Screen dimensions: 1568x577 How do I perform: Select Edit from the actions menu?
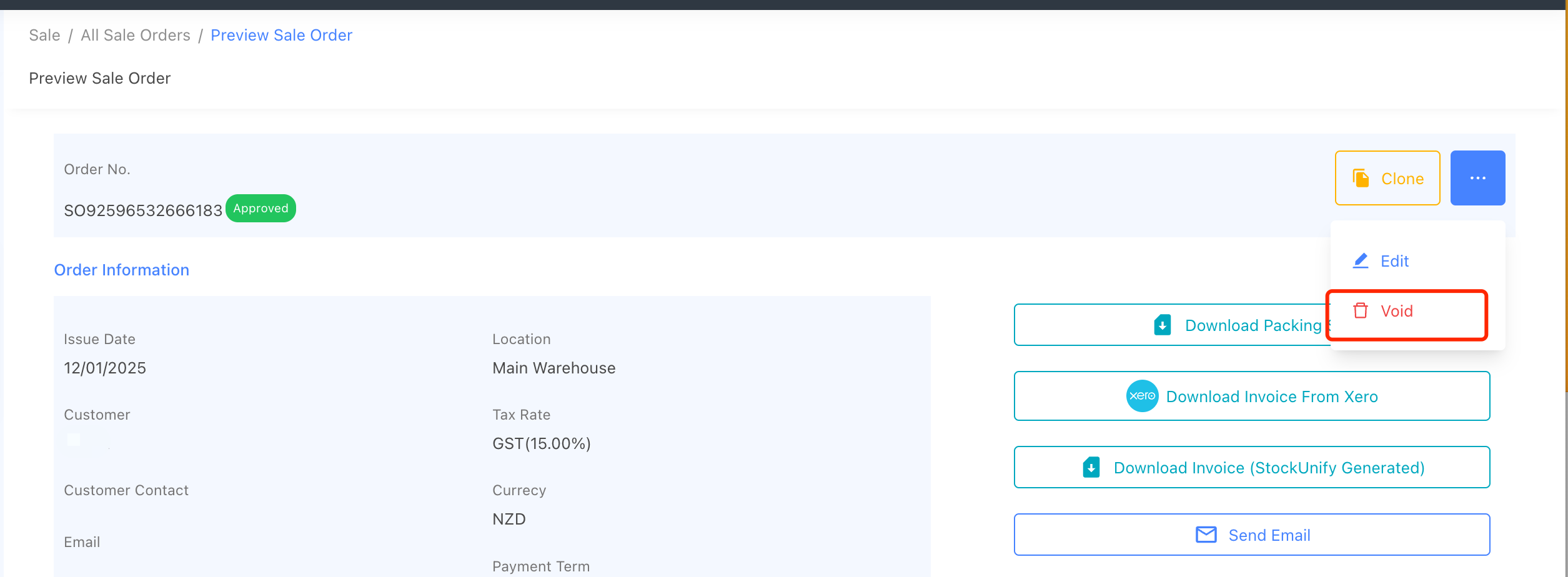click(1394, 261)
